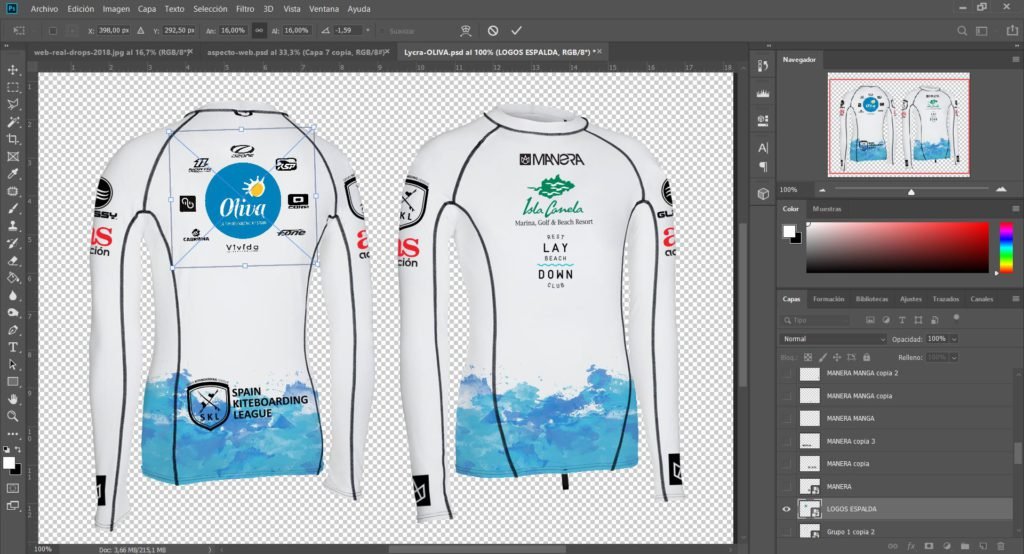This screenshot has height=554, width=1024.
Task: Select the Frame tool
Action: coord(12,157)
